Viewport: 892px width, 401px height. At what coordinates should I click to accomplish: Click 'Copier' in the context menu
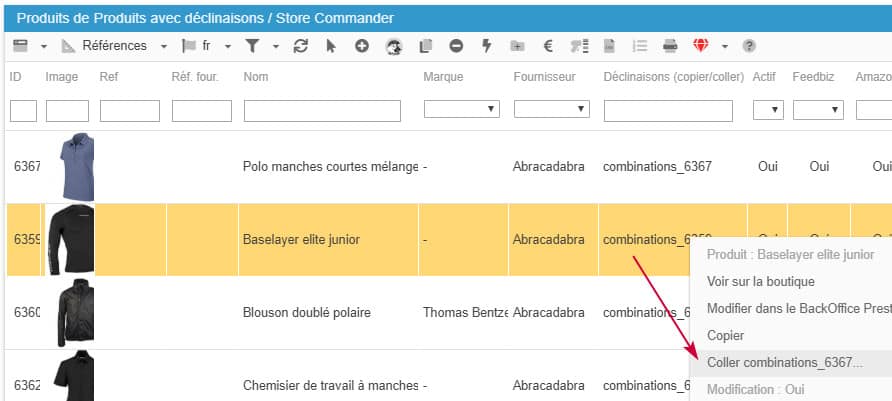[725, 336]
